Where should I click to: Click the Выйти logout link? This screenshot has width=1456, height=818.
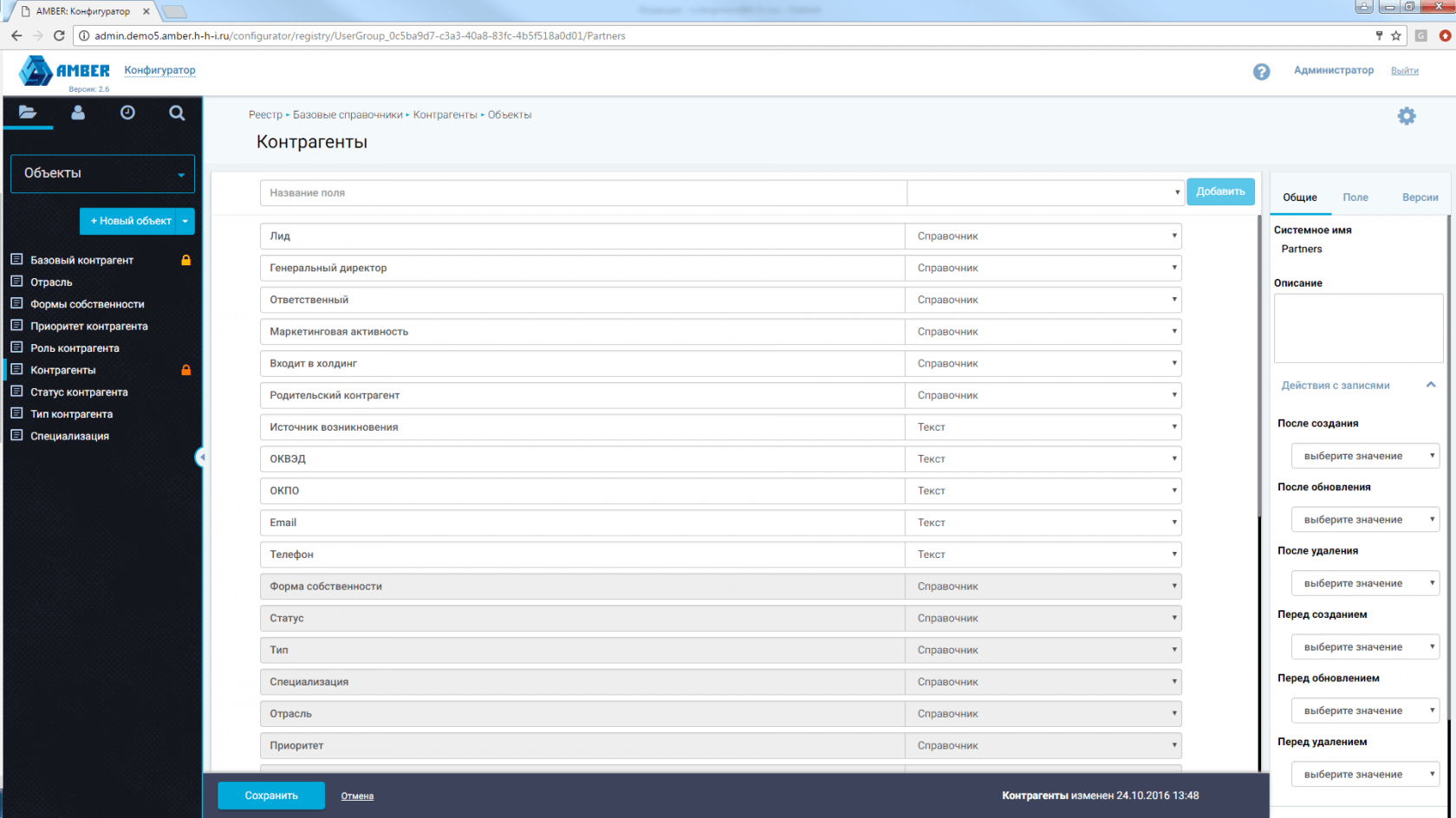pos(1404,71)
